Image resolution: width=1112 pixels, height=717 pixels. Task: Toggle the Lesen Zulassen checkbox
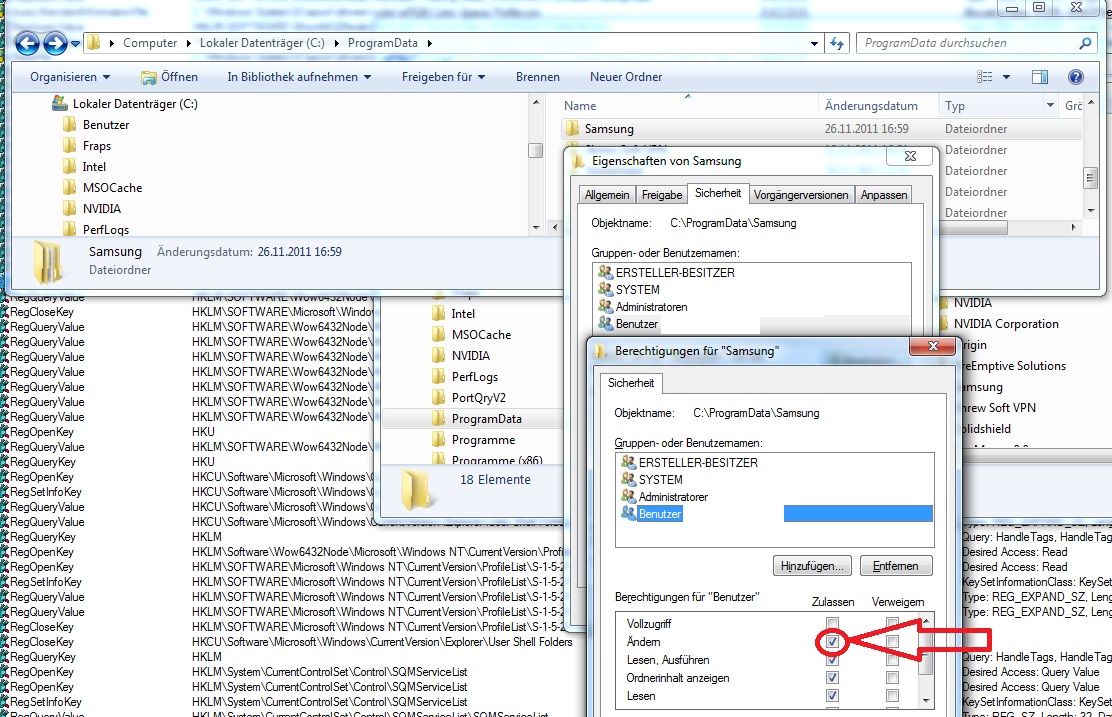tap(833, 696)
